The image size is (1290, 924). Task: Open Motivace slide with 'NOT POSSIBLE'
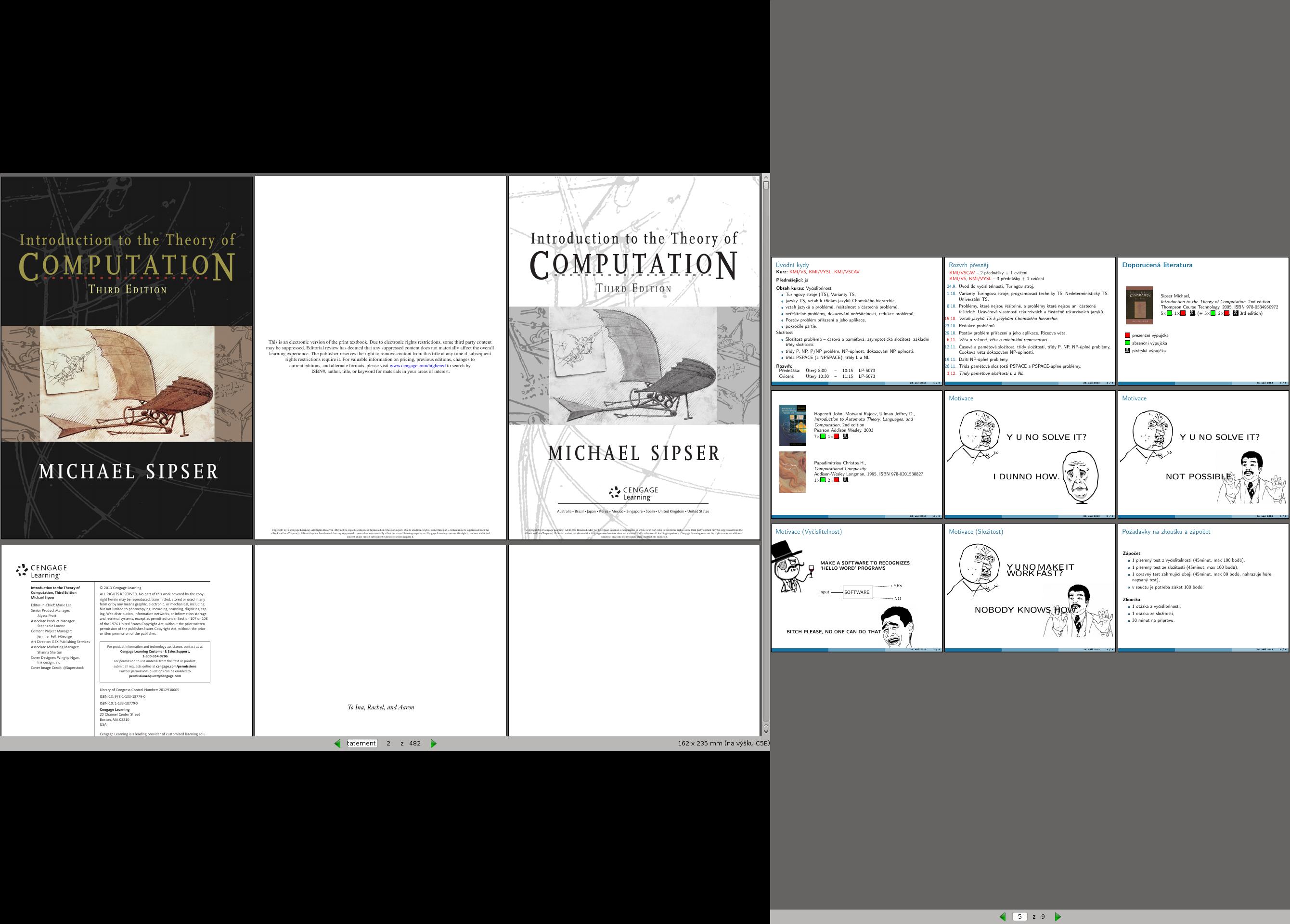1203,454
